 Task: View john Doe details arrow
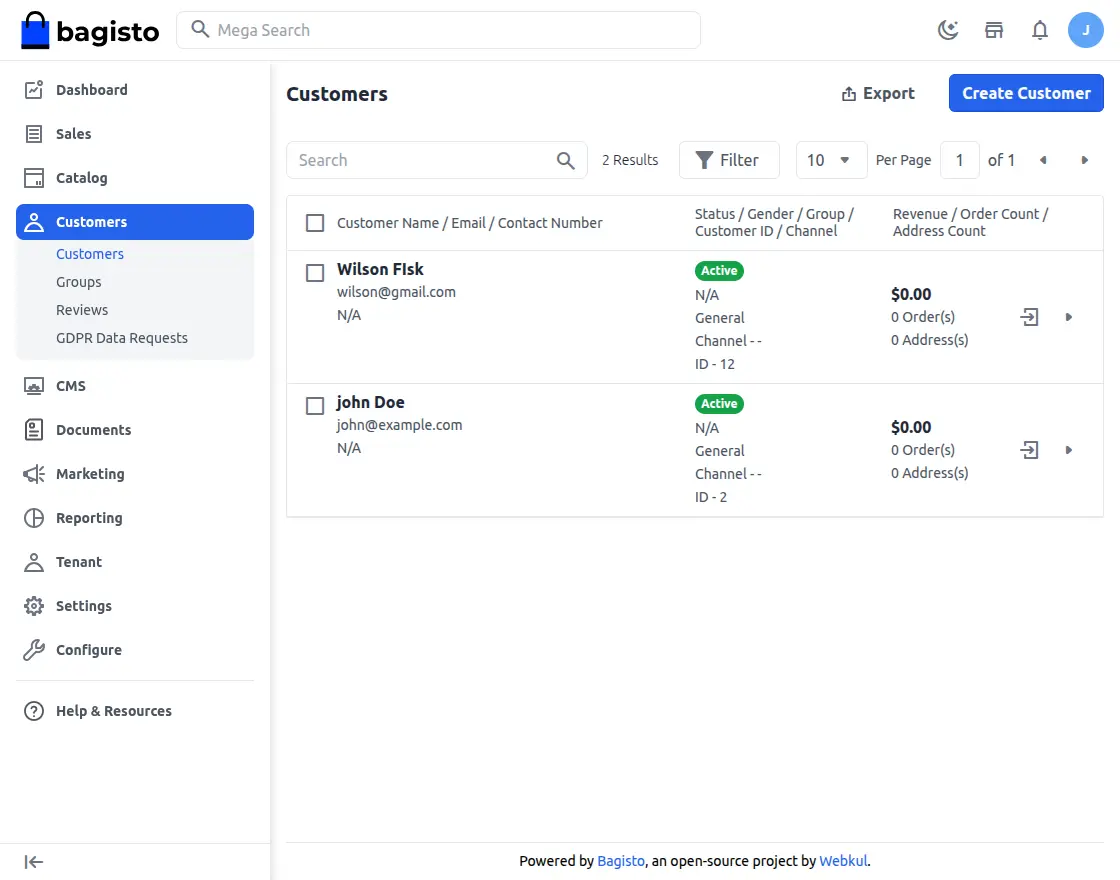1069,450
